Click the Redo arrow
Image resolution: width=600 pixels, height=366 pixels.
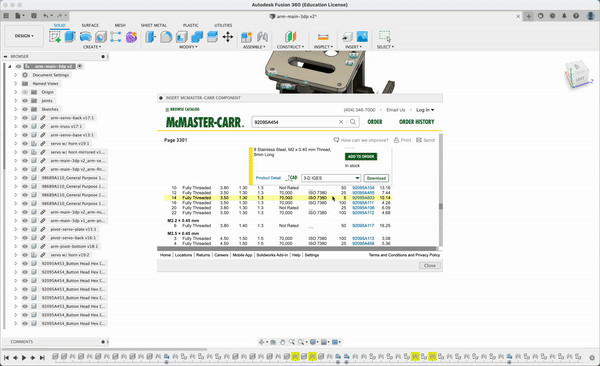pyautogui.click(x=59, y=16)
